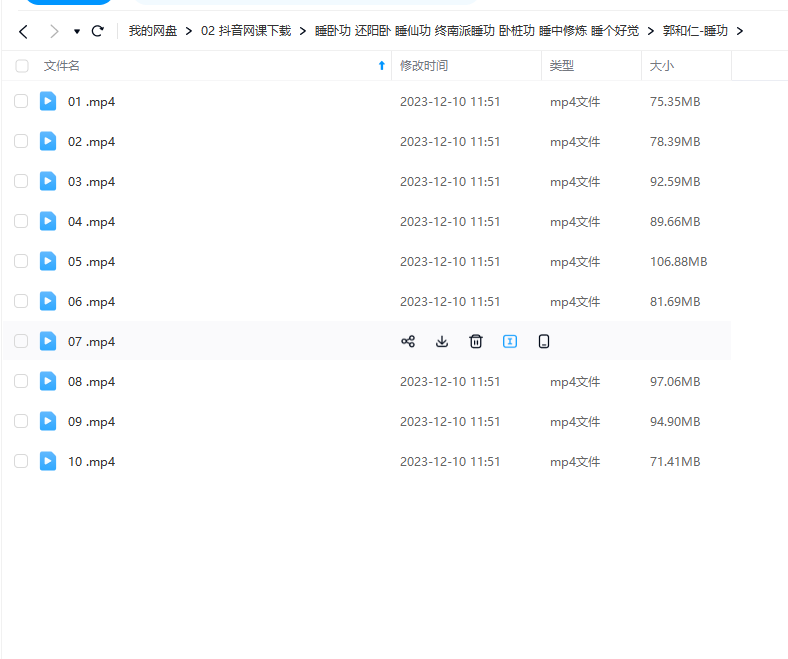
Task: Navigate to 睡卧功 还阳卧 folder breadcrumb
Action: tap(477, 31)
